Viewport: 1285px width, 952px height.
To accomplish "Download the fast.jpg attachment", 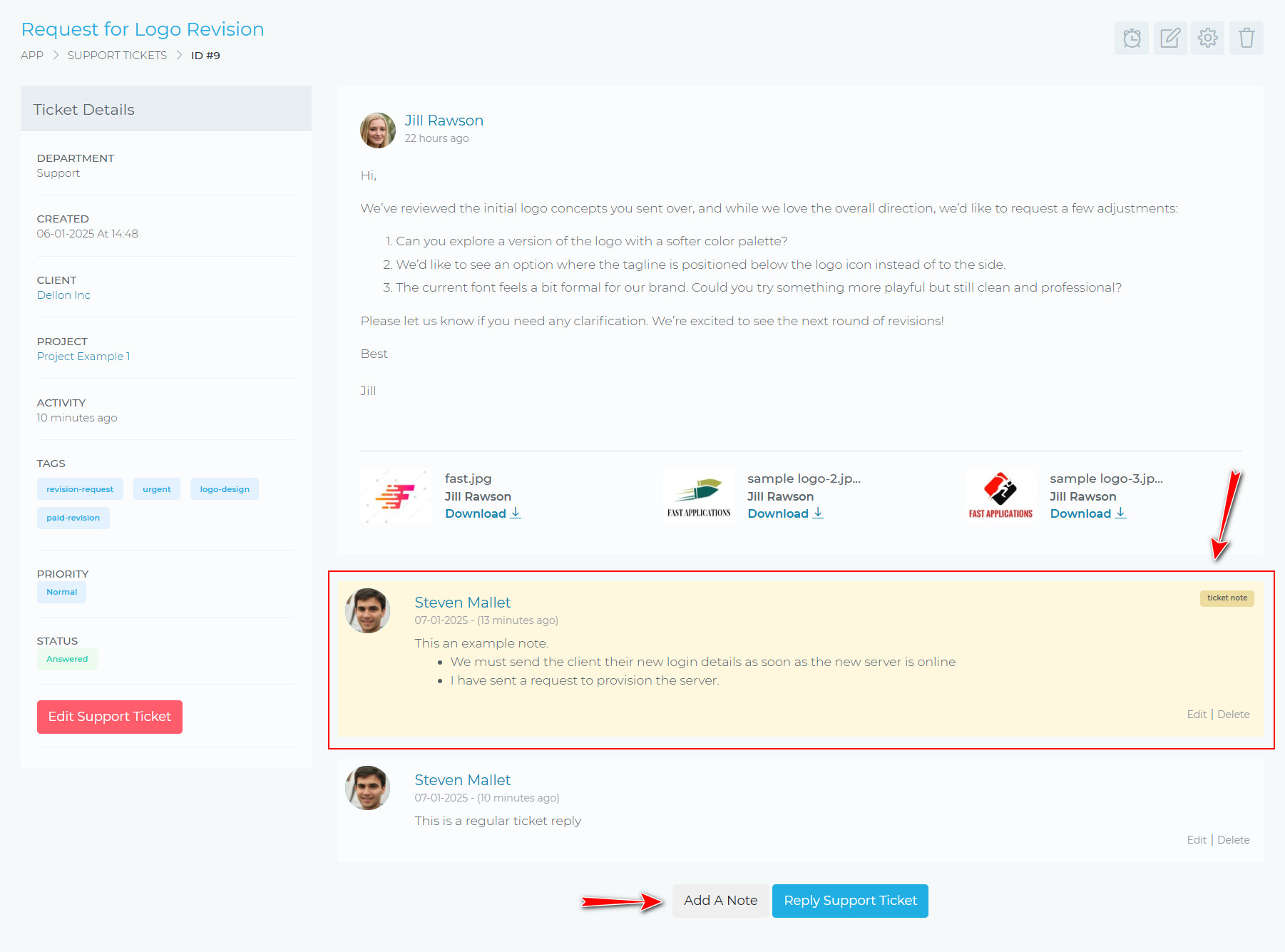I will 482,513.
